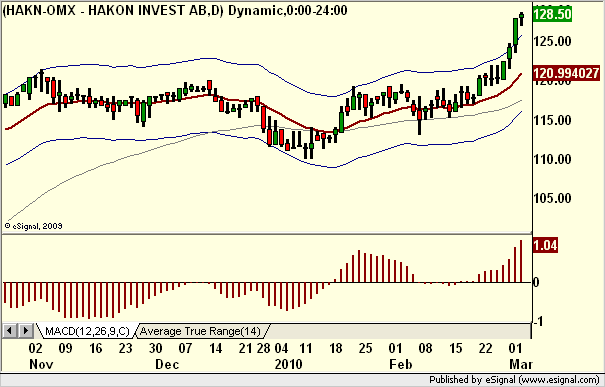Click the 105.00 price axis label
Image resolution: width=605 pixels, height=387 pixels.
(553, 198)
